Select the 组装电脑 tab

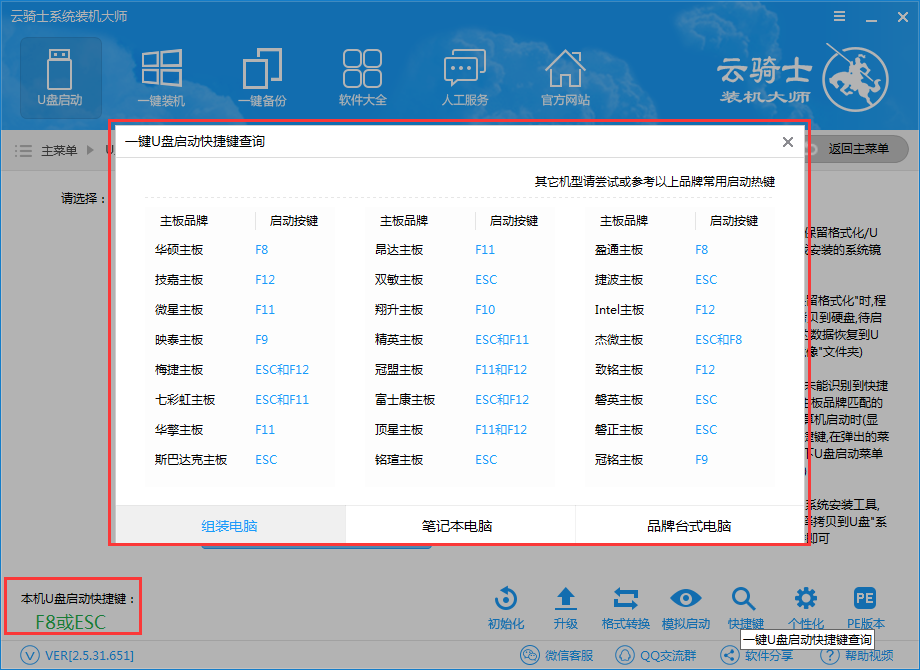231,526
